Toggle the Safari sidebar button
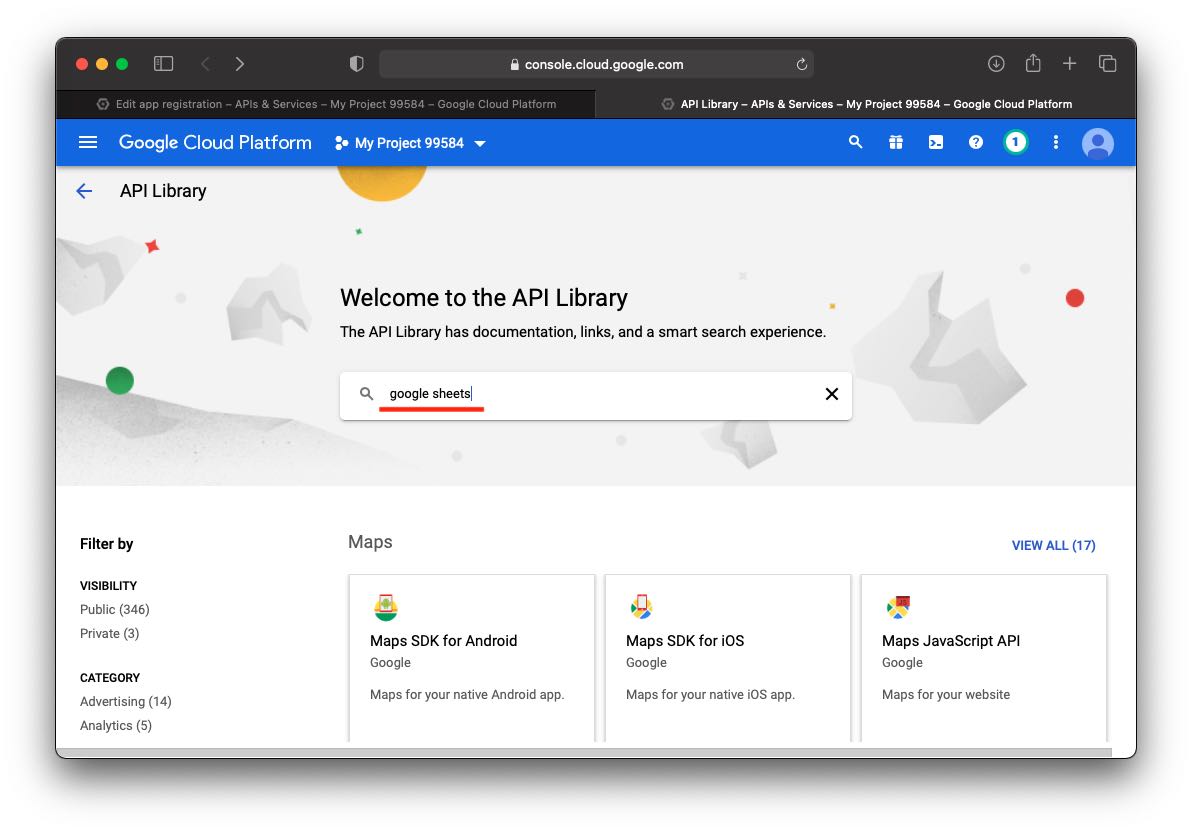Image resolution: width=1192 pixels, height=832 pixels. (x=163, y=64)
